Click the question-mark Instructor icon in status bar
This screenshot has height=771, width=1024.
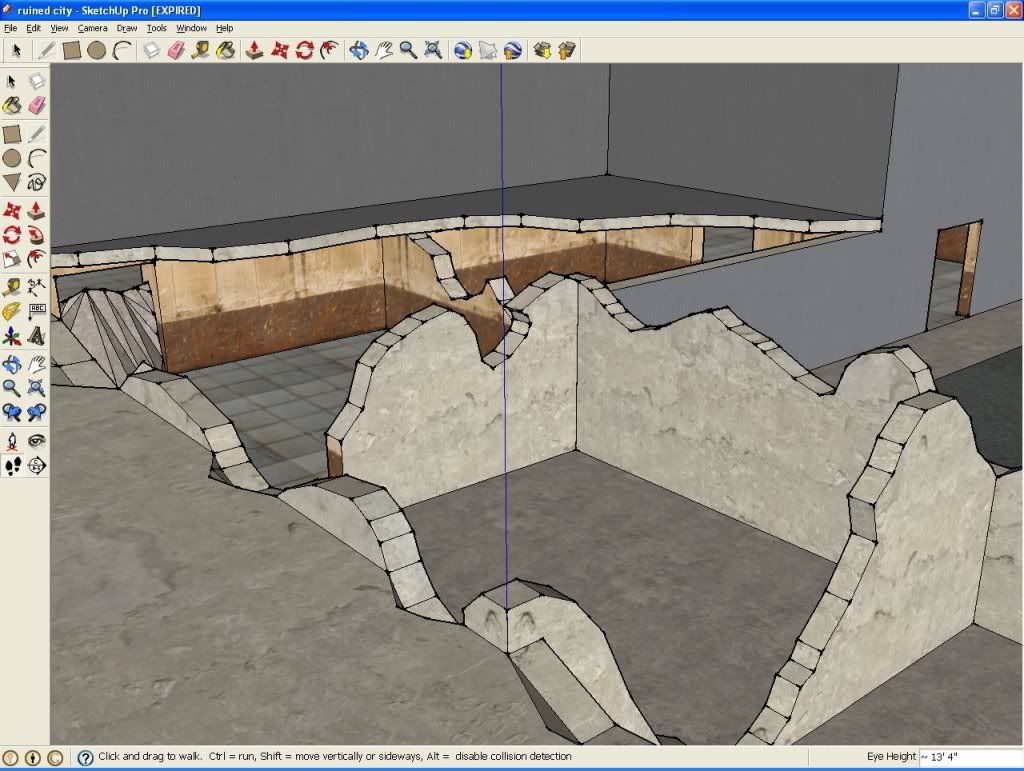coord(85,757)
